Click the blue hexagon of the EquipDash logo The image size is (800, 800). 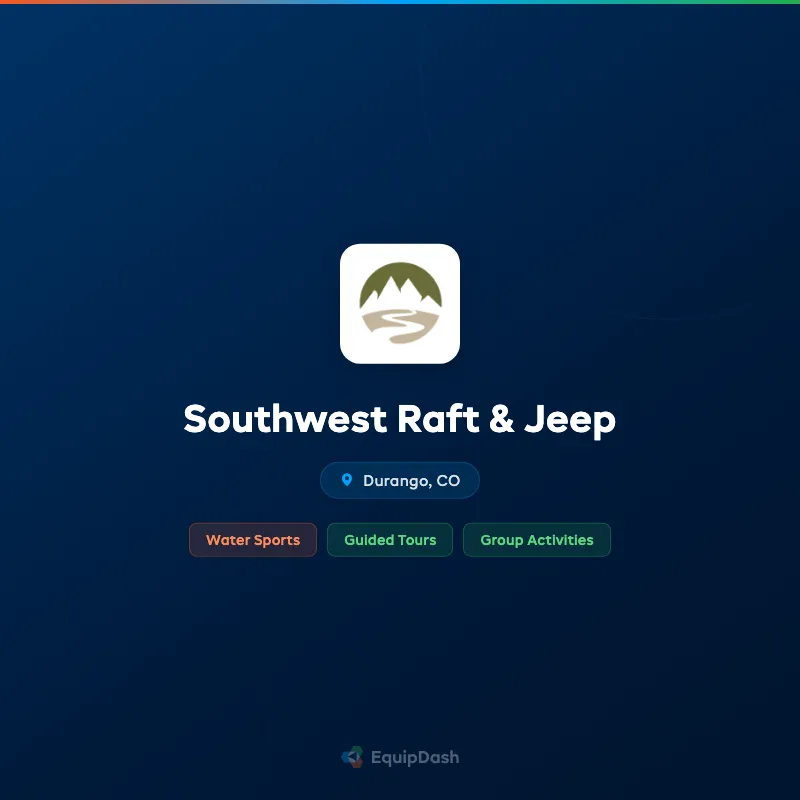pyautogui.click(x=347, y=758)
